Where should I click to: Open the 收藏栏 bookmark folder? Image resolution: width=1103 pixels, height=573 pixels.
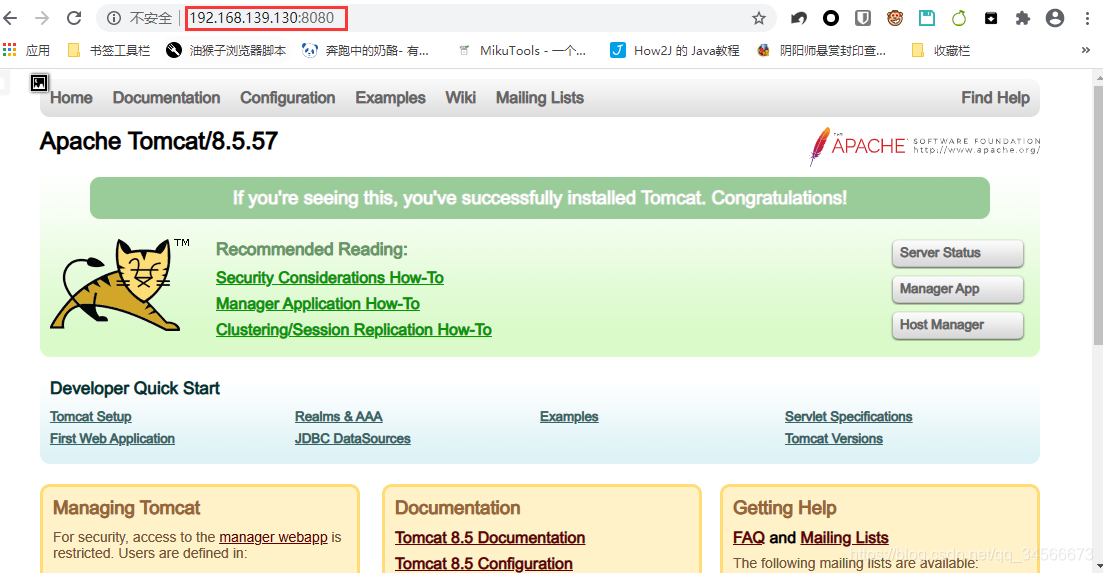(941, 50)
